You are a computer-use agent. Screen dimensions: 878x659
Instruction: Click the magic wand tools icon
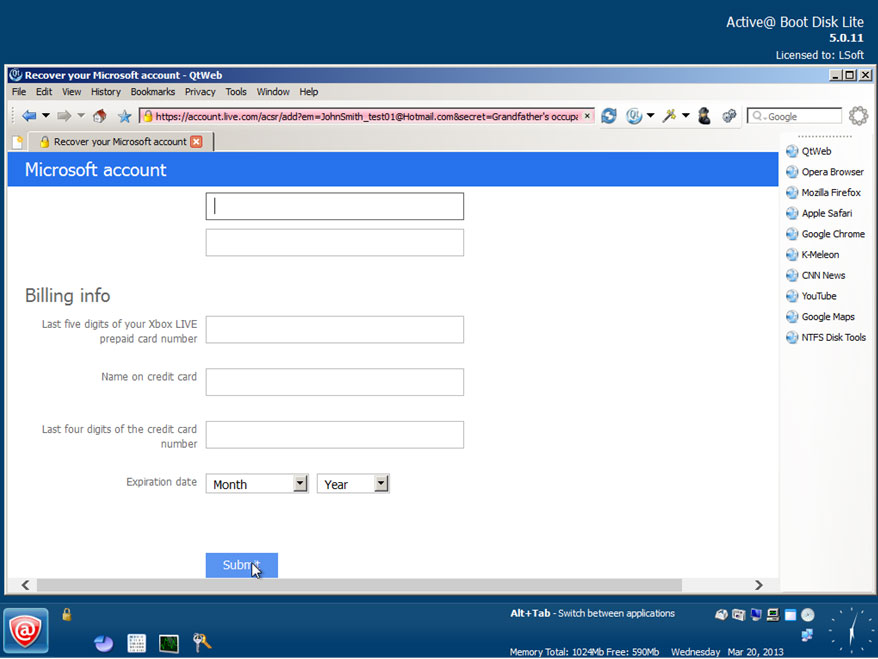(x=669, y=116)
